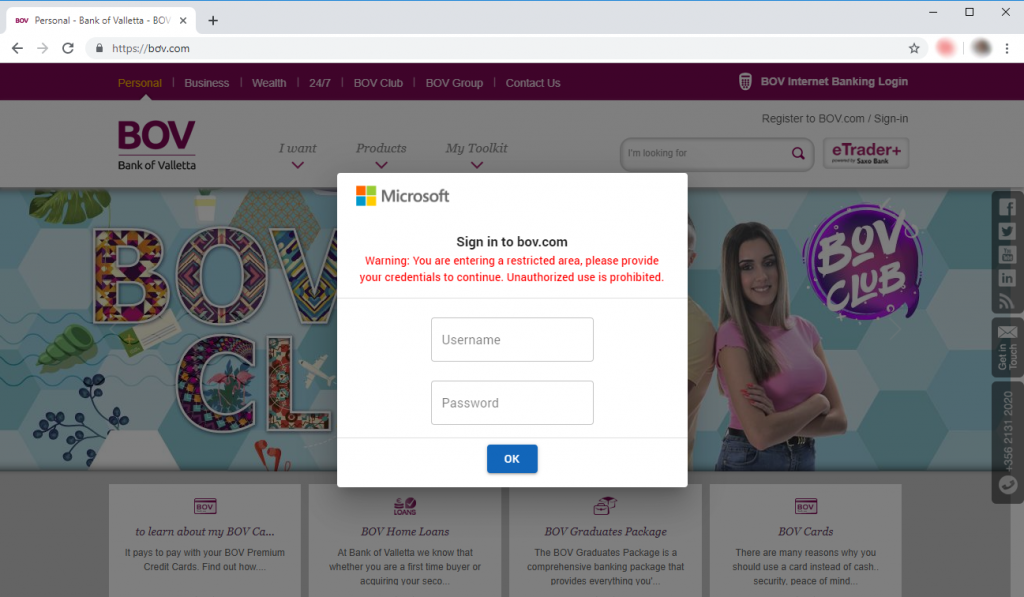Click the Graduates Package card icon
Screen dimensions: 1024x597
click(605, 506)
